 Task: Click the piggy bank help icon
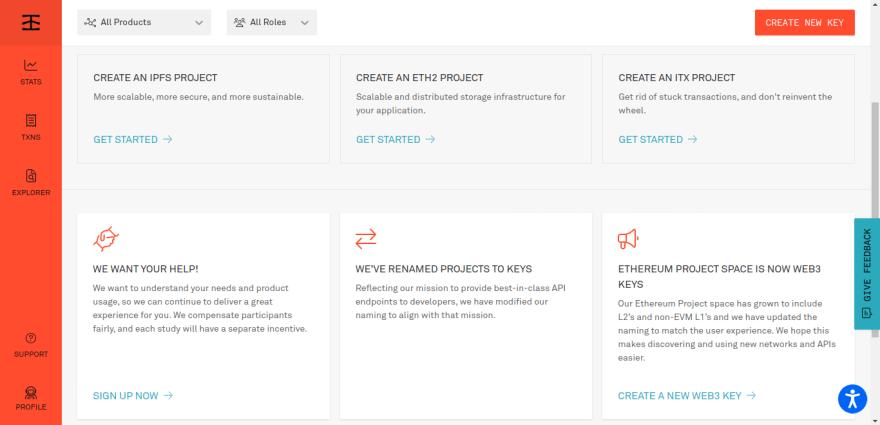105,238
